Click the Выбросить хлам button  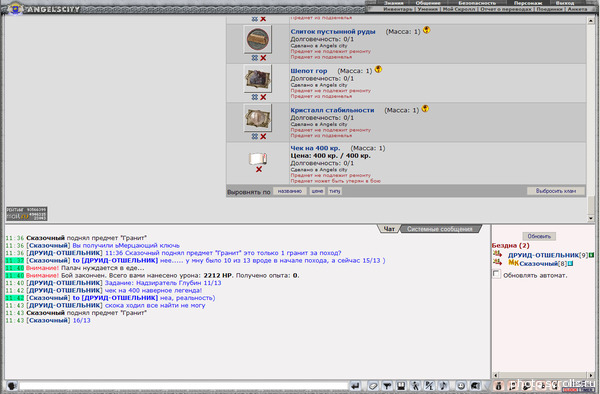(556, 191)
